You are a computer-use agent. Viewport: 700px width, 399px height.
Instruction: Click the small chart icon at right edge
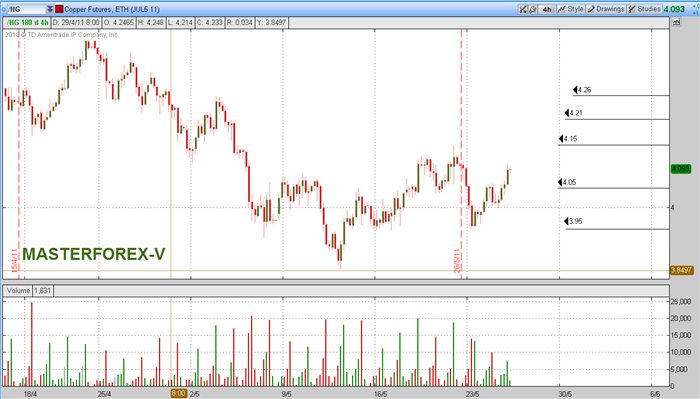[x=676, y=22]
